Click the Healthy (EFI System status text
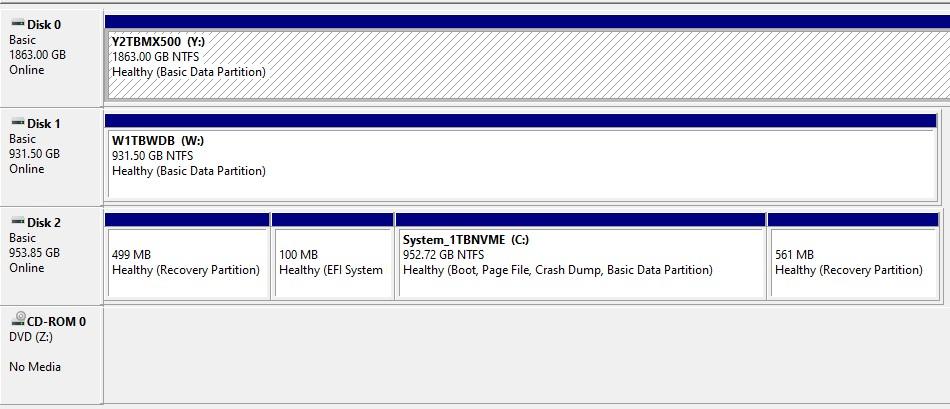The width and height of the screenshot is (950, 409). (331, 270)
